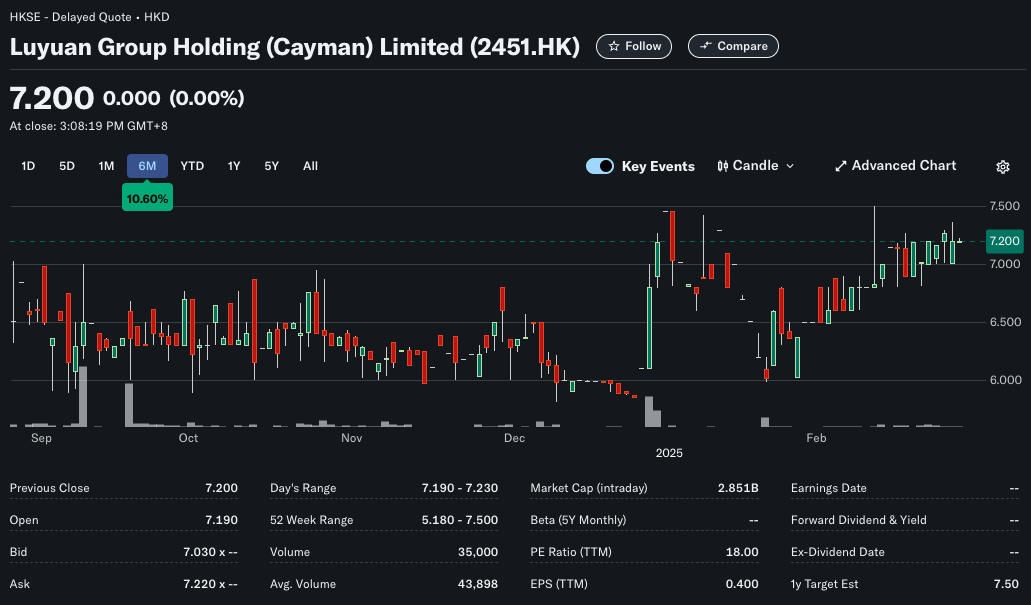The width and height of the screenshot is (1031, 605).
Task: Click Market Cap value 2.851B
Action: (738, 488)
